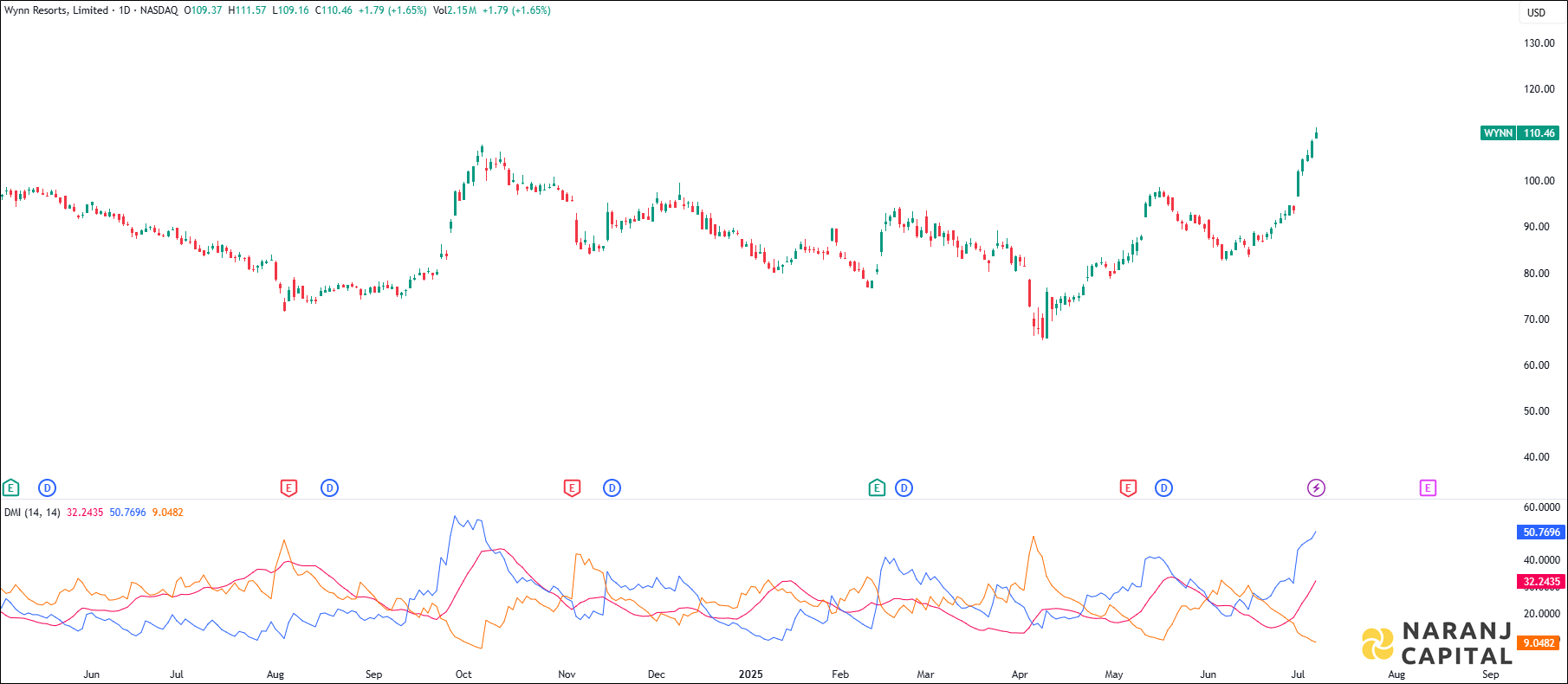Viewport: 1568px width, 684px height.
Task: Click the 70.00 price axis level
Action: click(x=1537, y=319)
